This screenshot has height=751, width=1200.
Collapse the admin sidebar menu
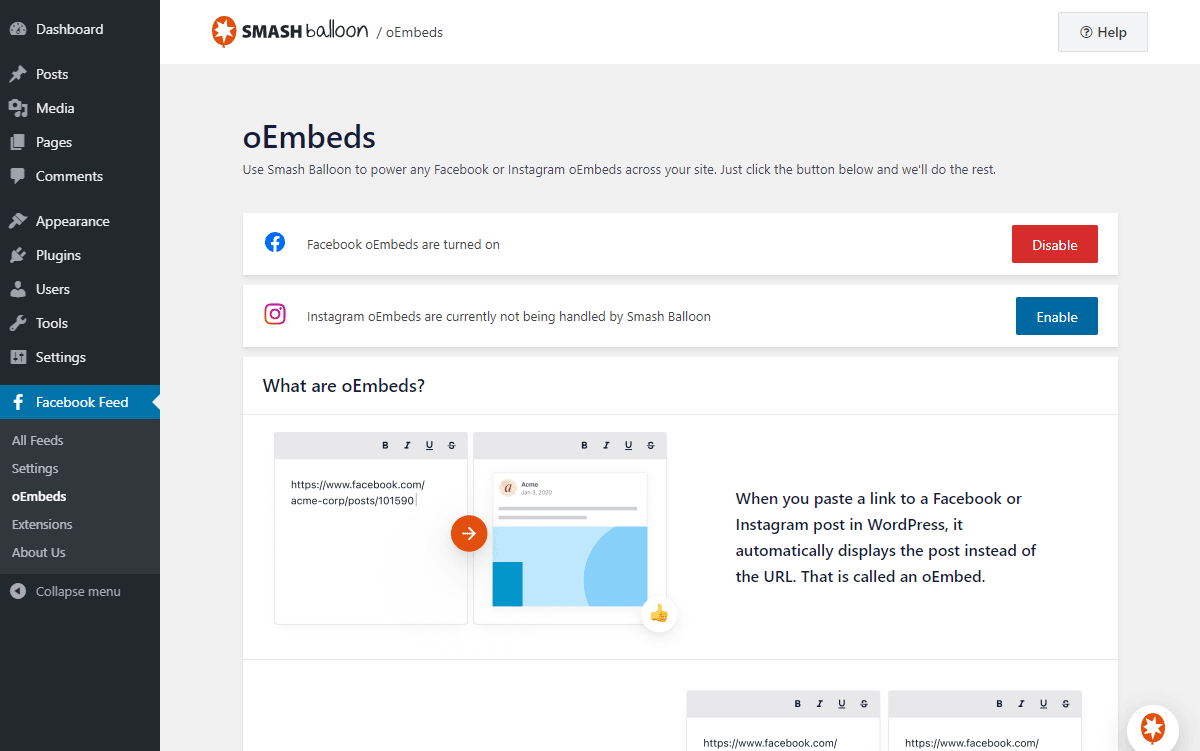[77, 591]
